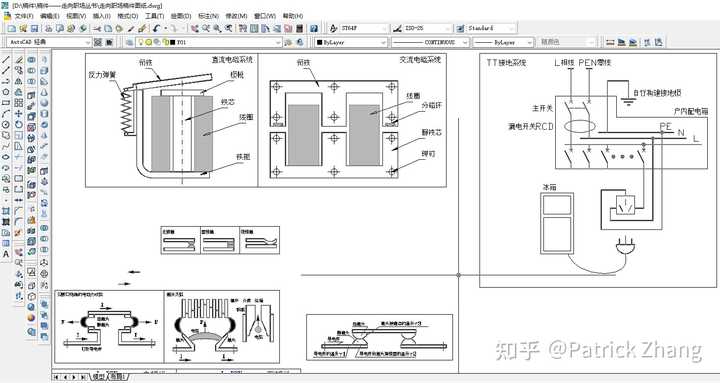Expand the T01 layer dropdown list

[x=278, y=42]
